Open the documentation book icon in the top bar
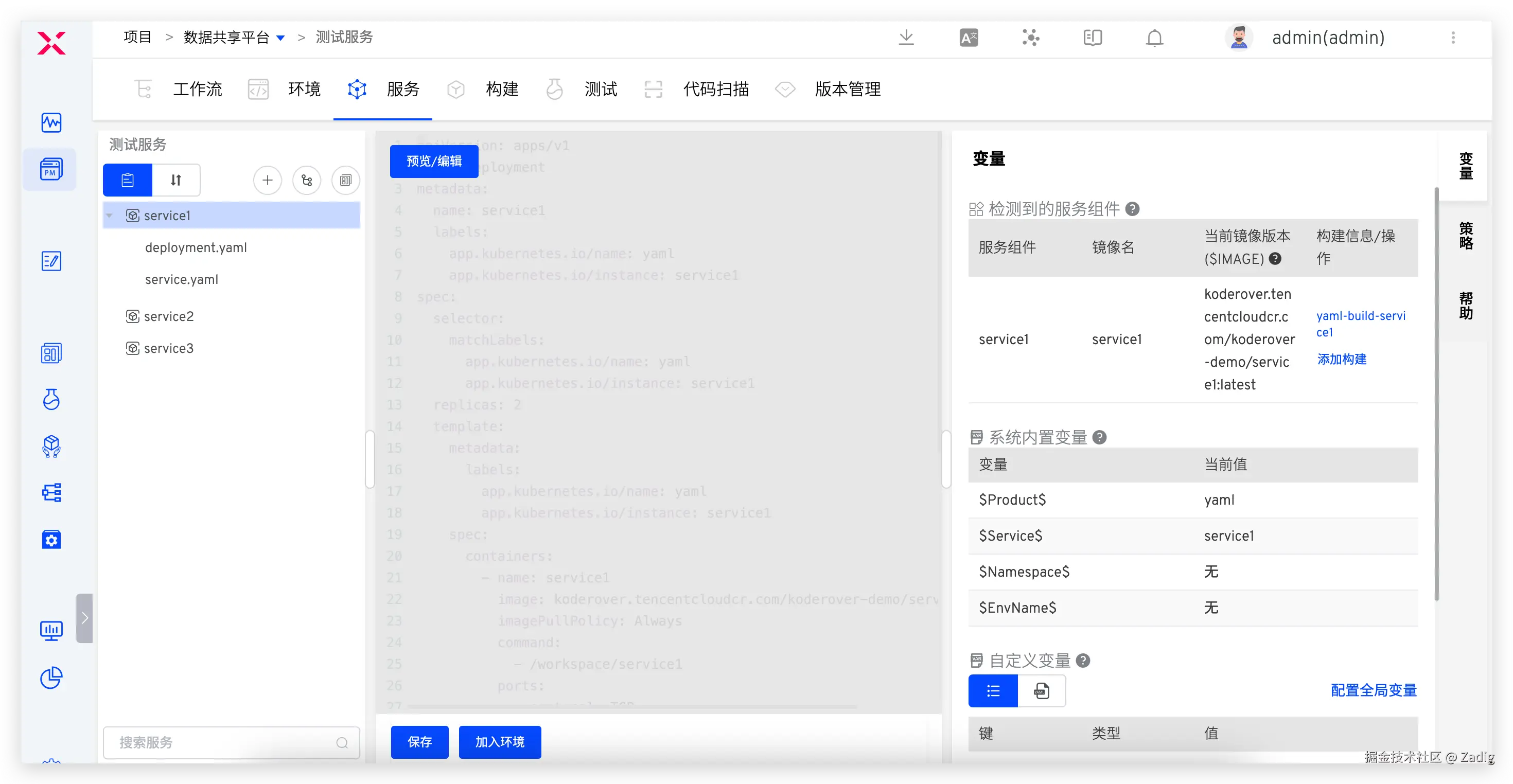The height and width of the screenshot is (784, 1513). pyautogui.click(x=1092, y=38)
